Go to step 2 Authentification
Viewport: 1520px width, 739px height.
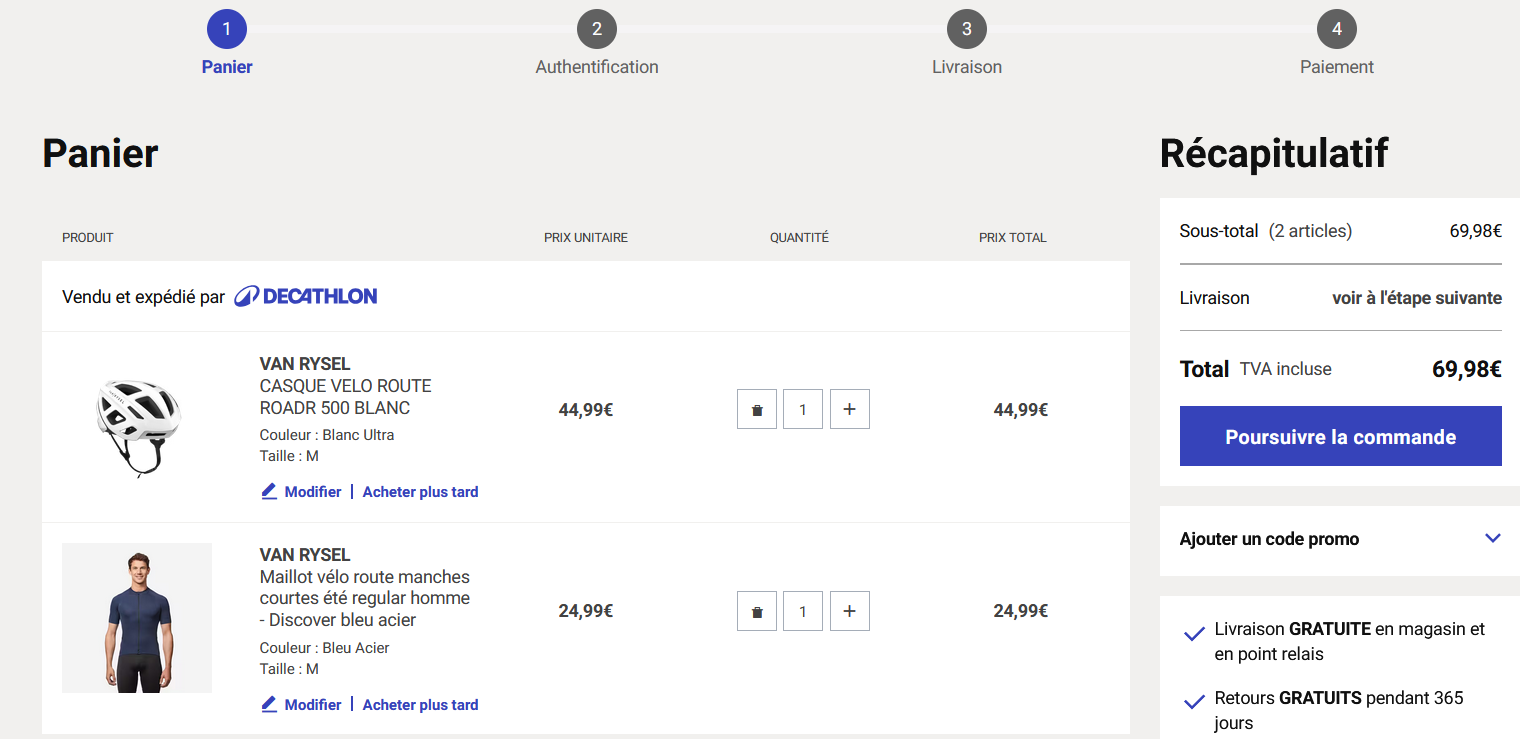pyautogui.click(x=597, y=29)
